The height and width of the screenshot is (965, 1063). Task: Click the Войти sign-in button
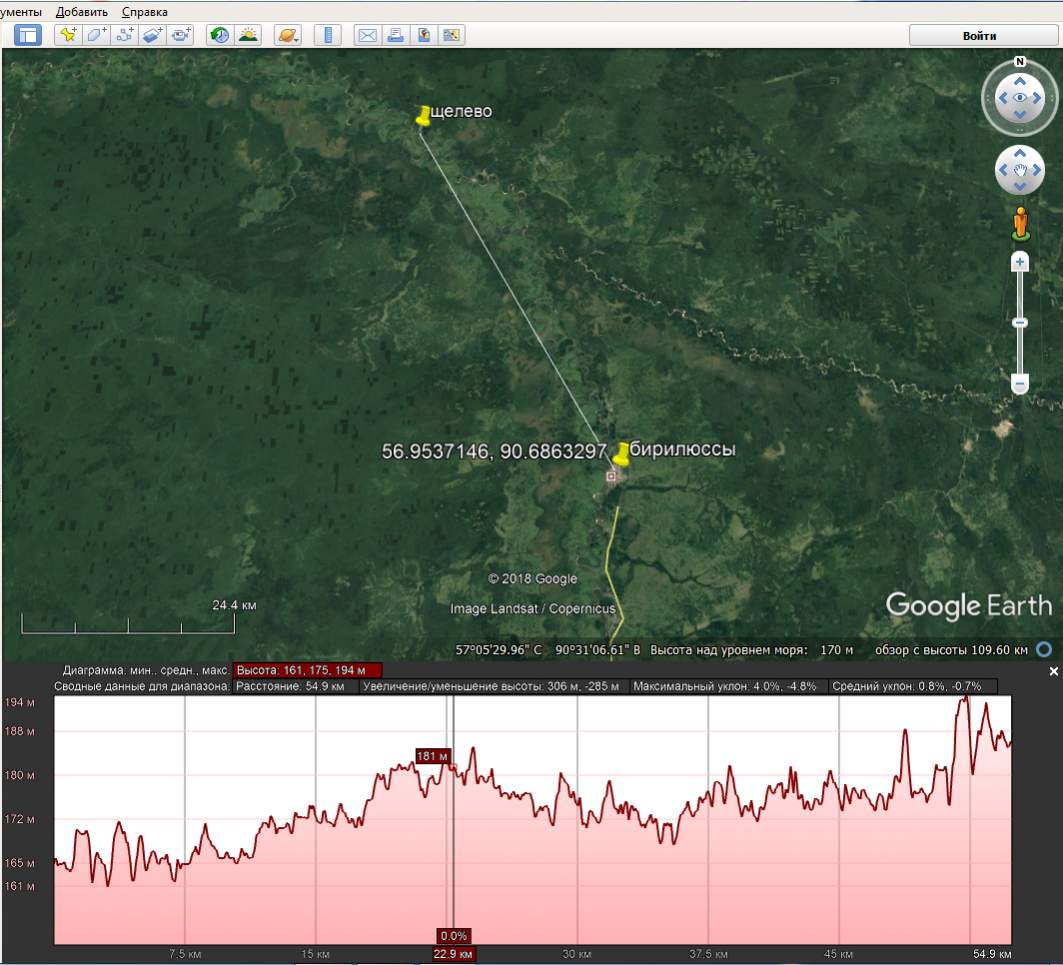979,35
